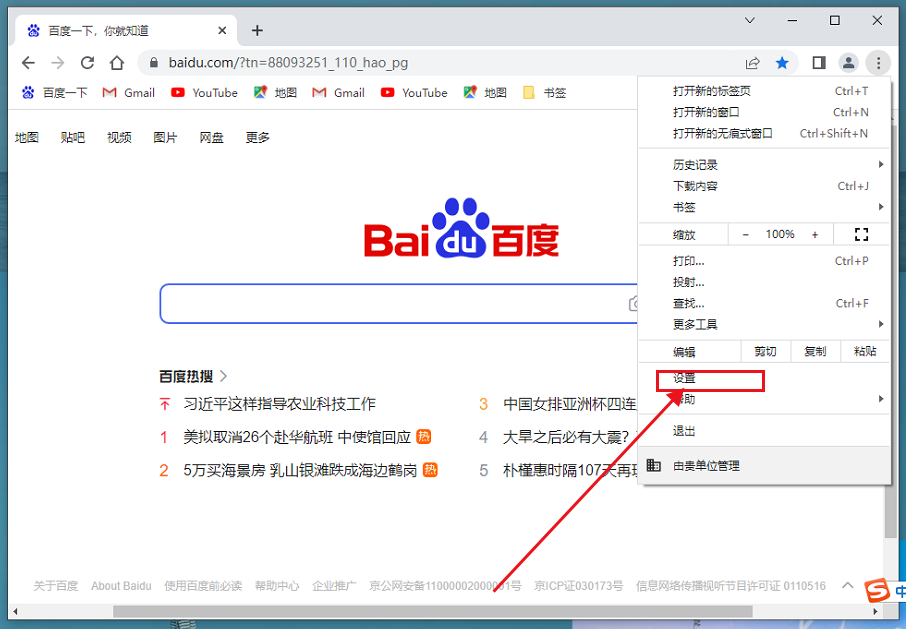Choose 查找... from the menu
The image size is (906, 629).
(x=764, y=303)
